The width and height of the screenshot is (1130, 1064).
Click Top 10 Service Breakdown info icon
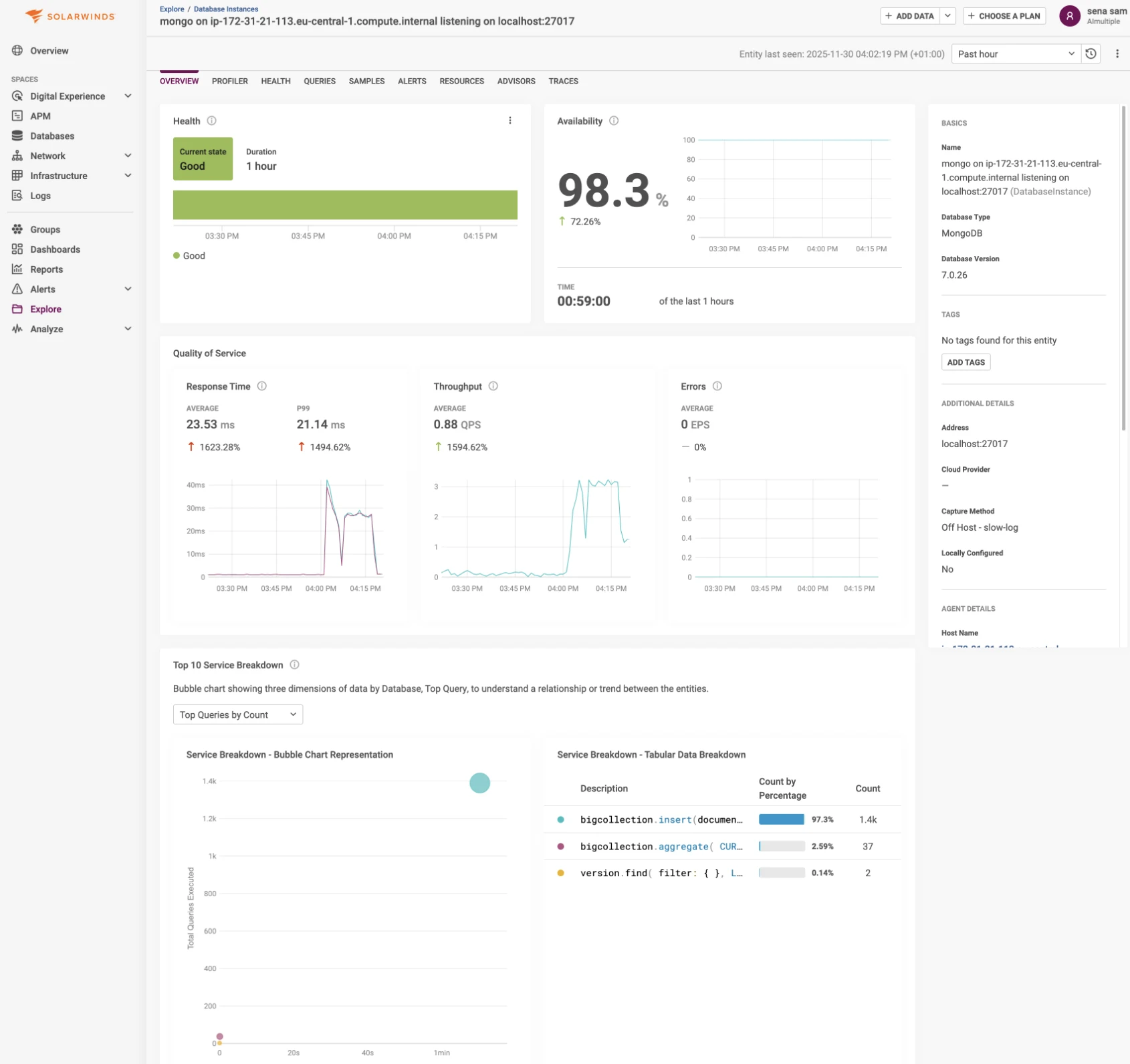pos(295,665)
